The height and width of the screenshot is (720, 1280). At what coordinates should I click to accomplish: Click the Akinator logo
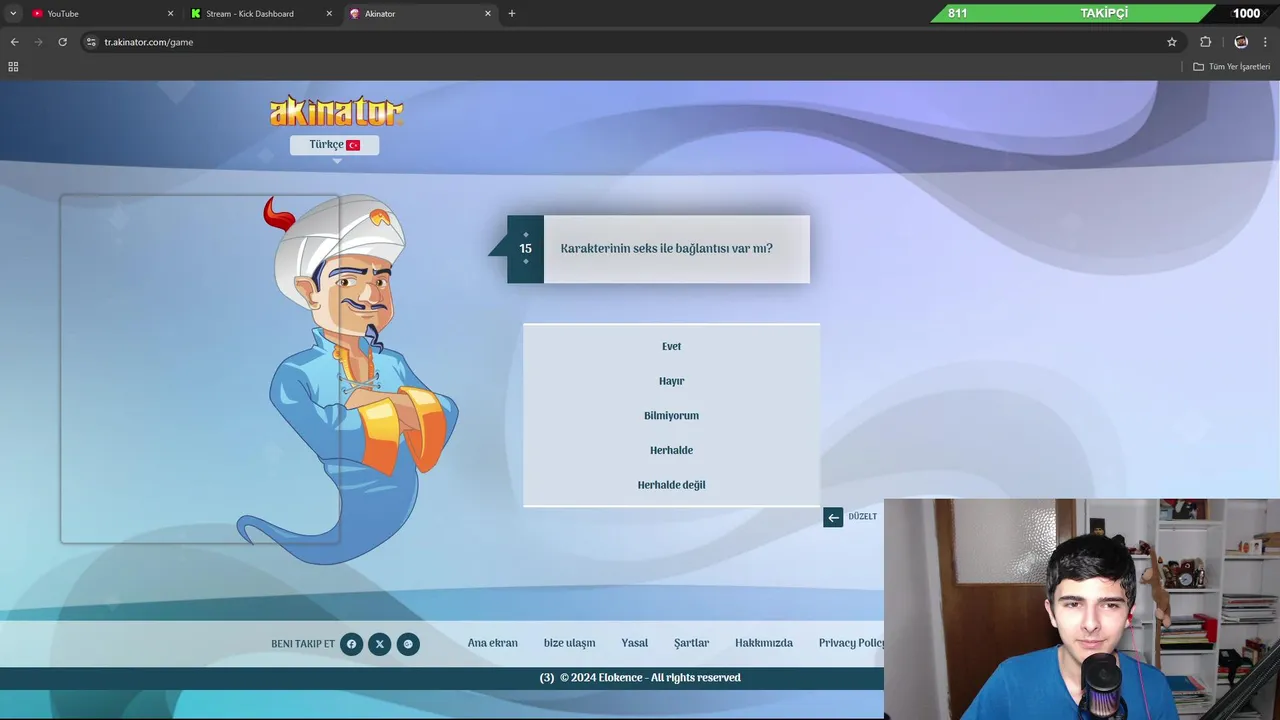point(336,111)
